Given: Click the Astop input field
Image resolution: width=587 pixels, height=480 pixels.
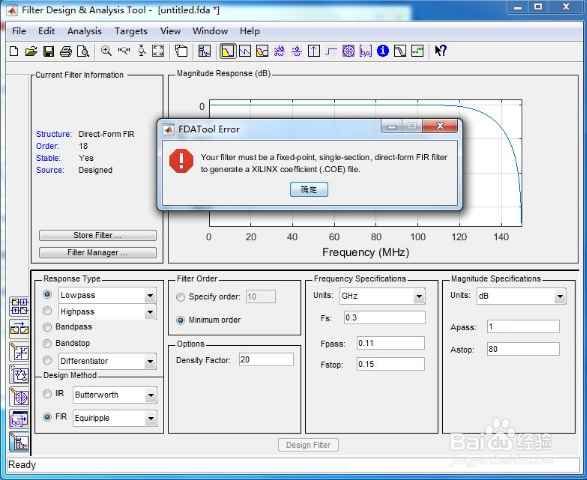Looking at the screenshot, I should (x=523, y=349).
